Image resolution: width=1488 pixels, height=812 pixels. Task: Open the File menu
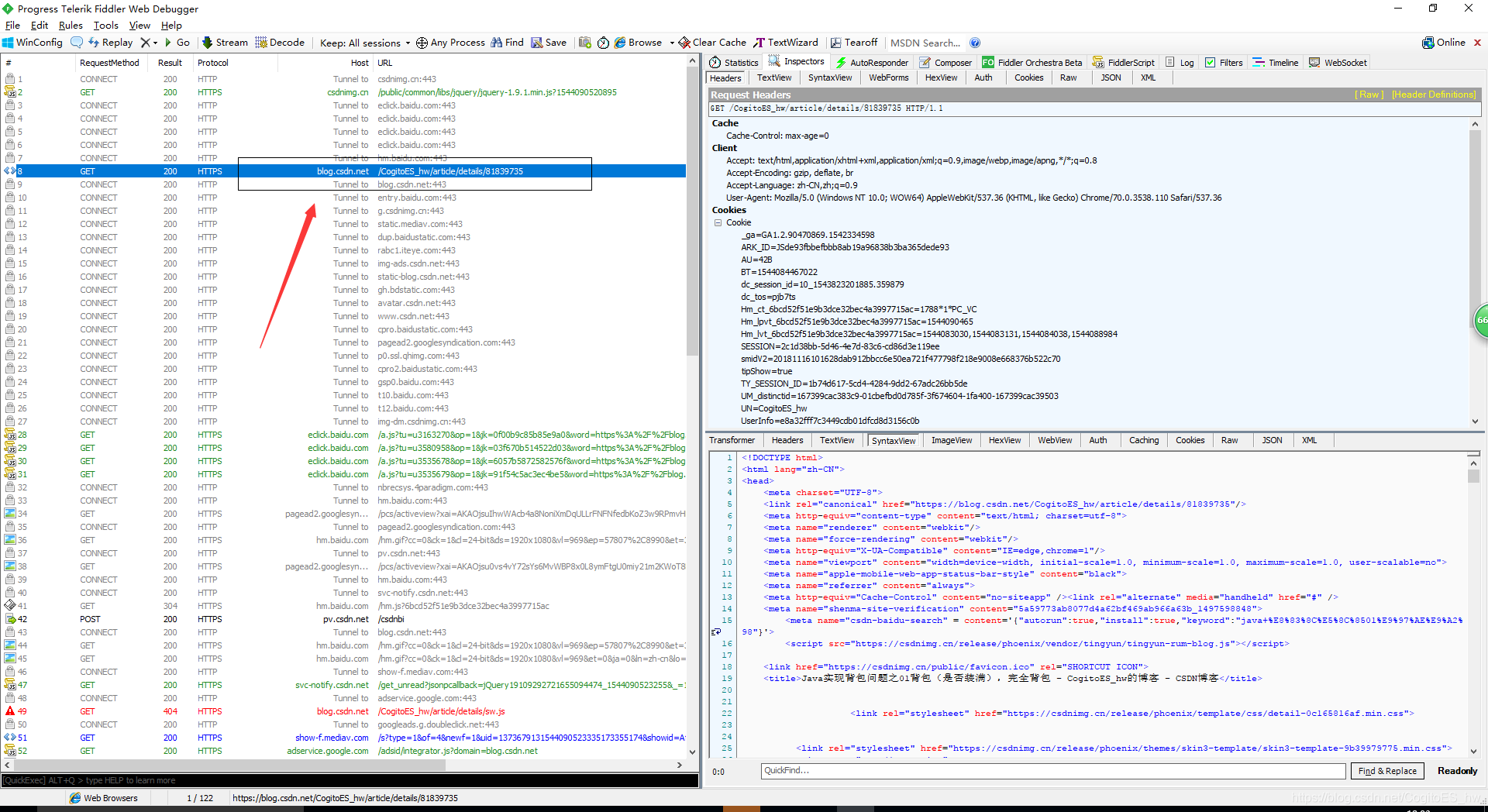pos(12,26)
